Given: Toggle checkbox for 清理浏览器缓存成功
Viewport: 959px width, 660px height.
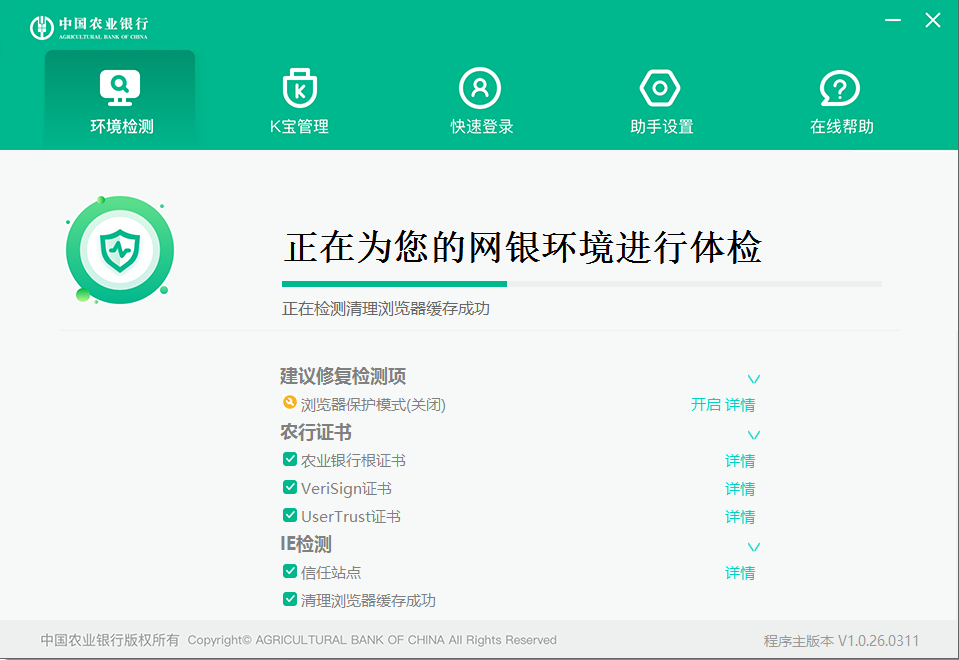Looking at the screenshot, I should point(290,599).
